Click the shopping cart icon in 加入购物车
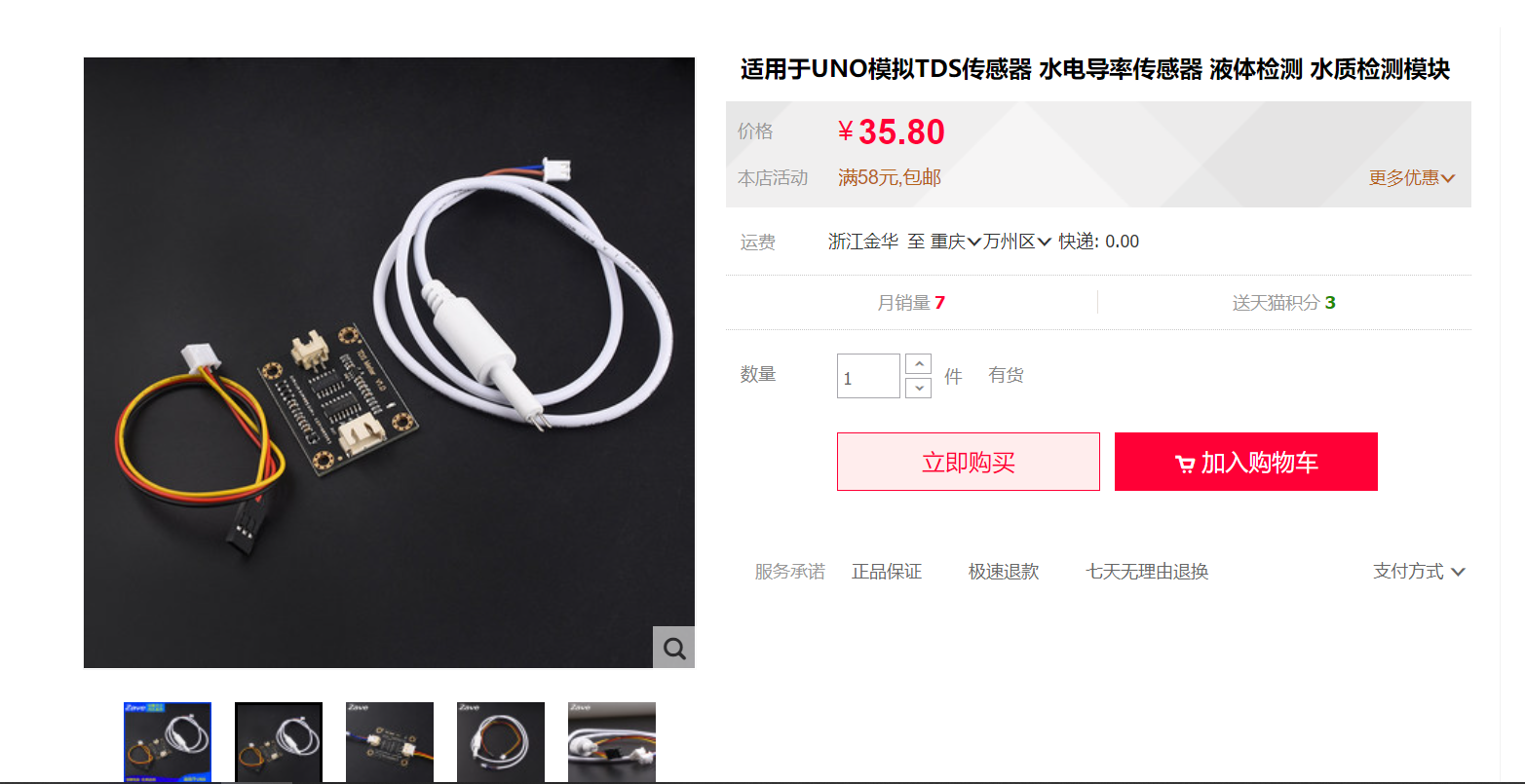 click(x=1185, y=464)
